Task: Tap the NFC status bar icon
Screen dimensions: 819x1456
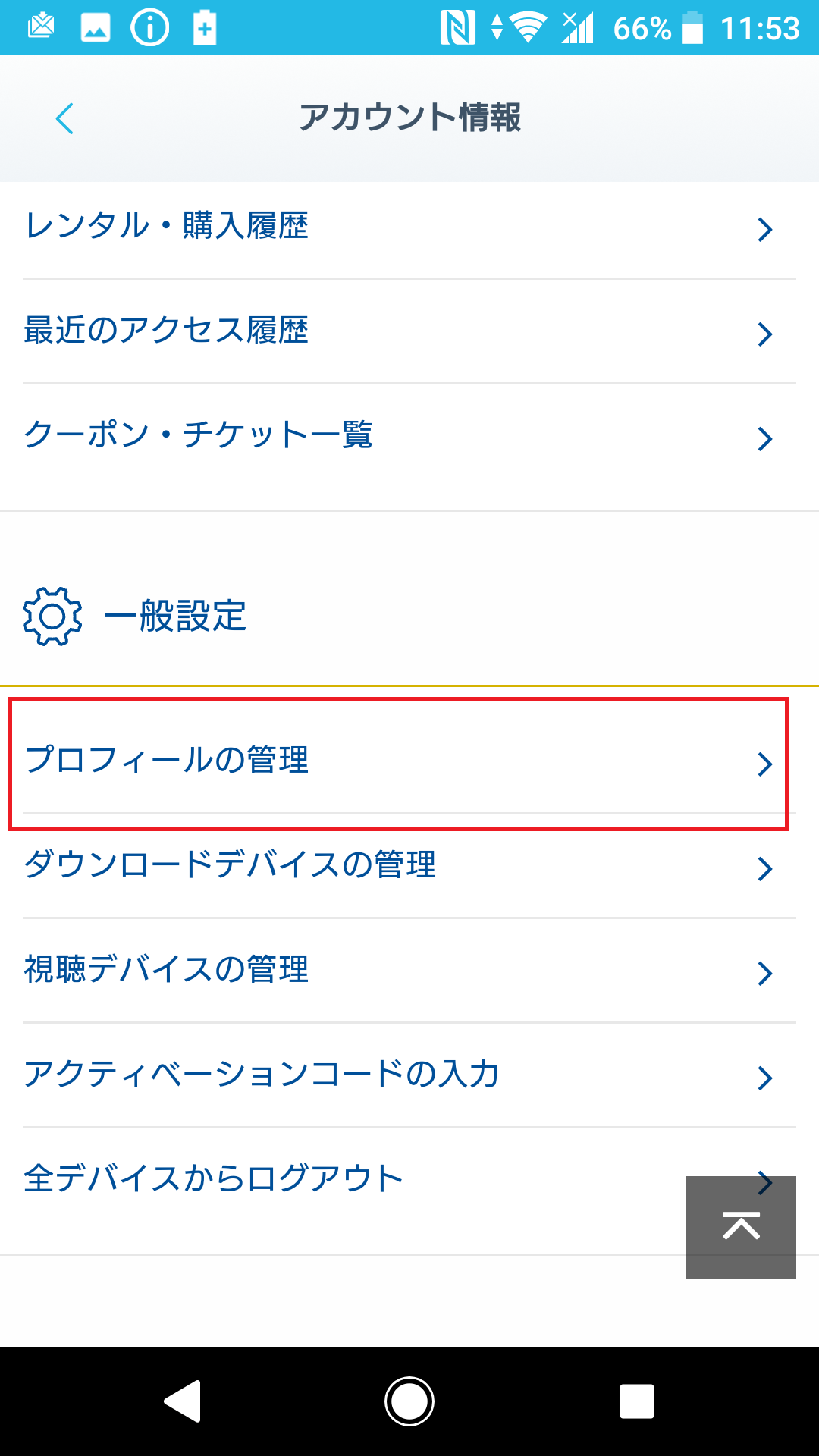Action: [x=457, y=29]
